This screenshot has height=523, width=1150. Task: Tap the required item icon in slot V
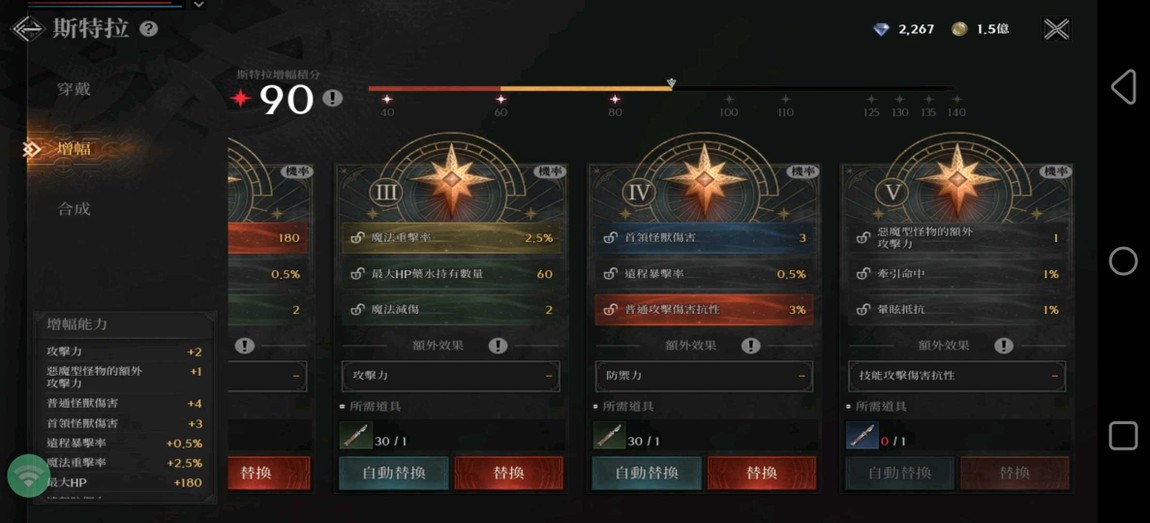pyautogui.click(x=862, y=436)
